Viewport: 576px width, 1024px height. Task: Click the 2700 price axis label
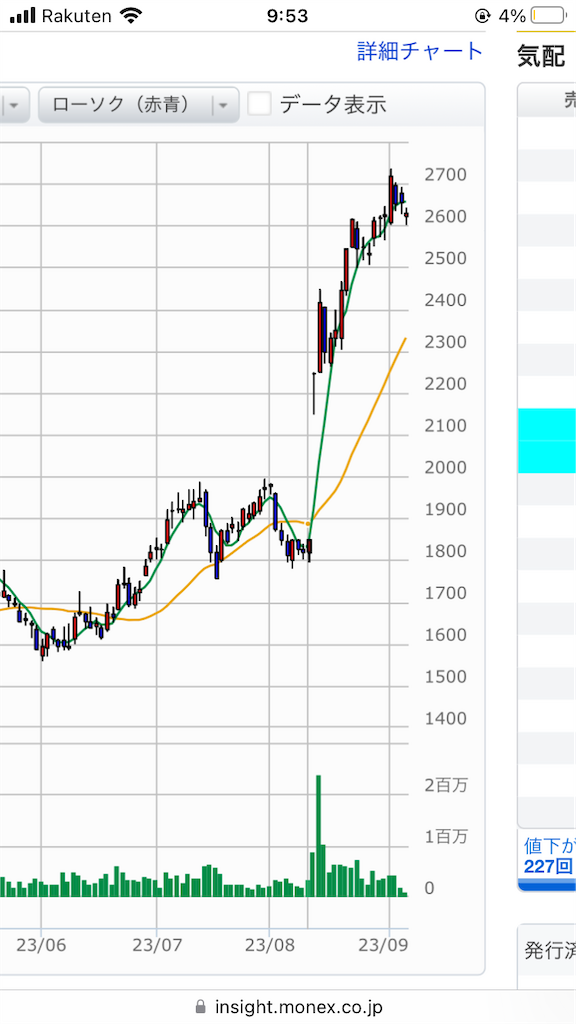tap(445, 174)
